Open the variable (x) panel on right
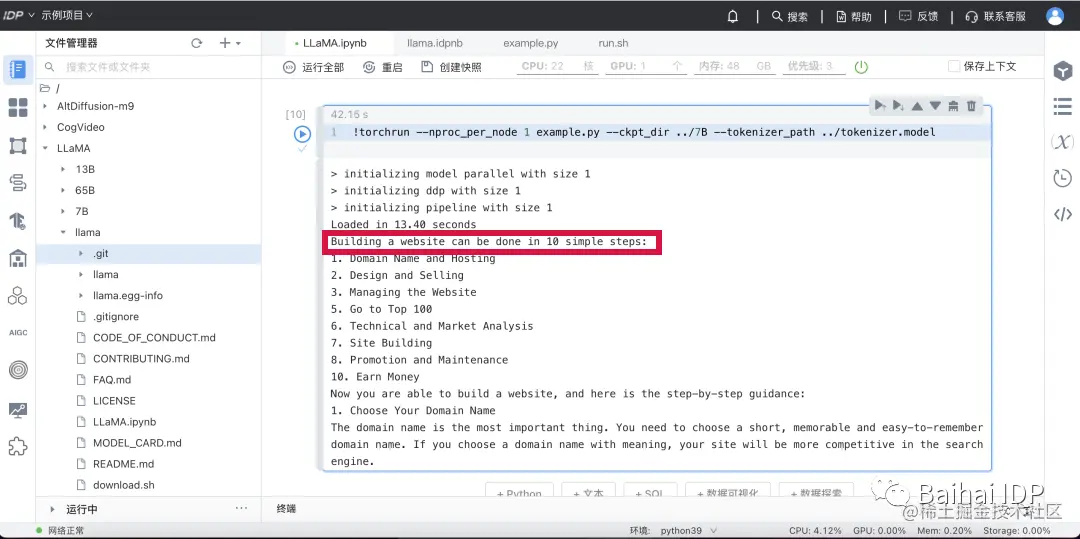The width and height of the screenshot is (1080, 539). (1063, 142)
